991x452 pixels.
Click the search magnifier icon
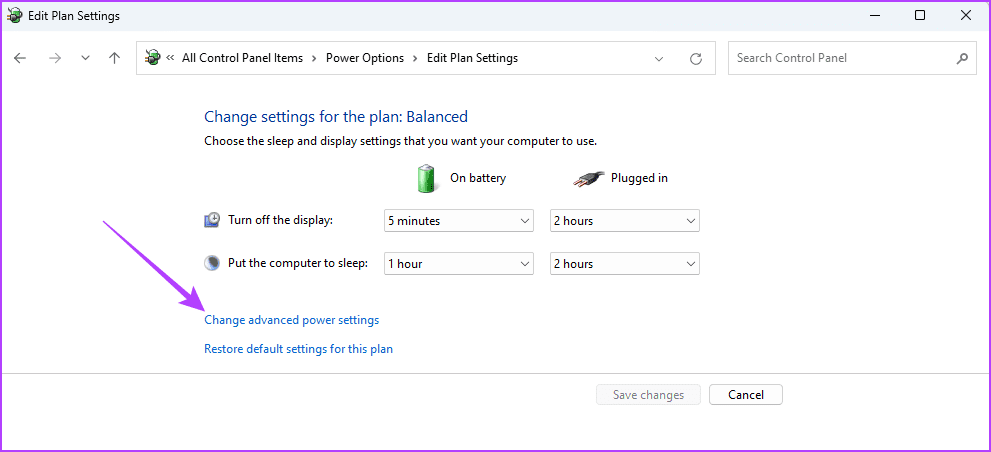click(x=962, y=58)
